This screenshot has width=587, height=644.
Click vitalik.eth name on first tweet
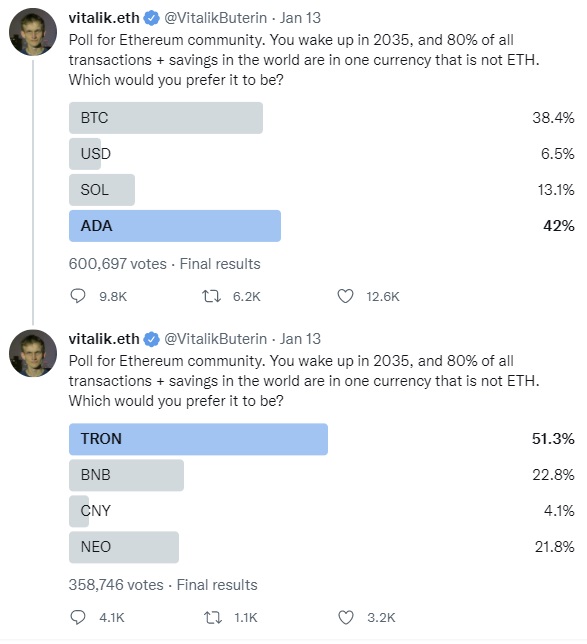[x=104, y=18]
